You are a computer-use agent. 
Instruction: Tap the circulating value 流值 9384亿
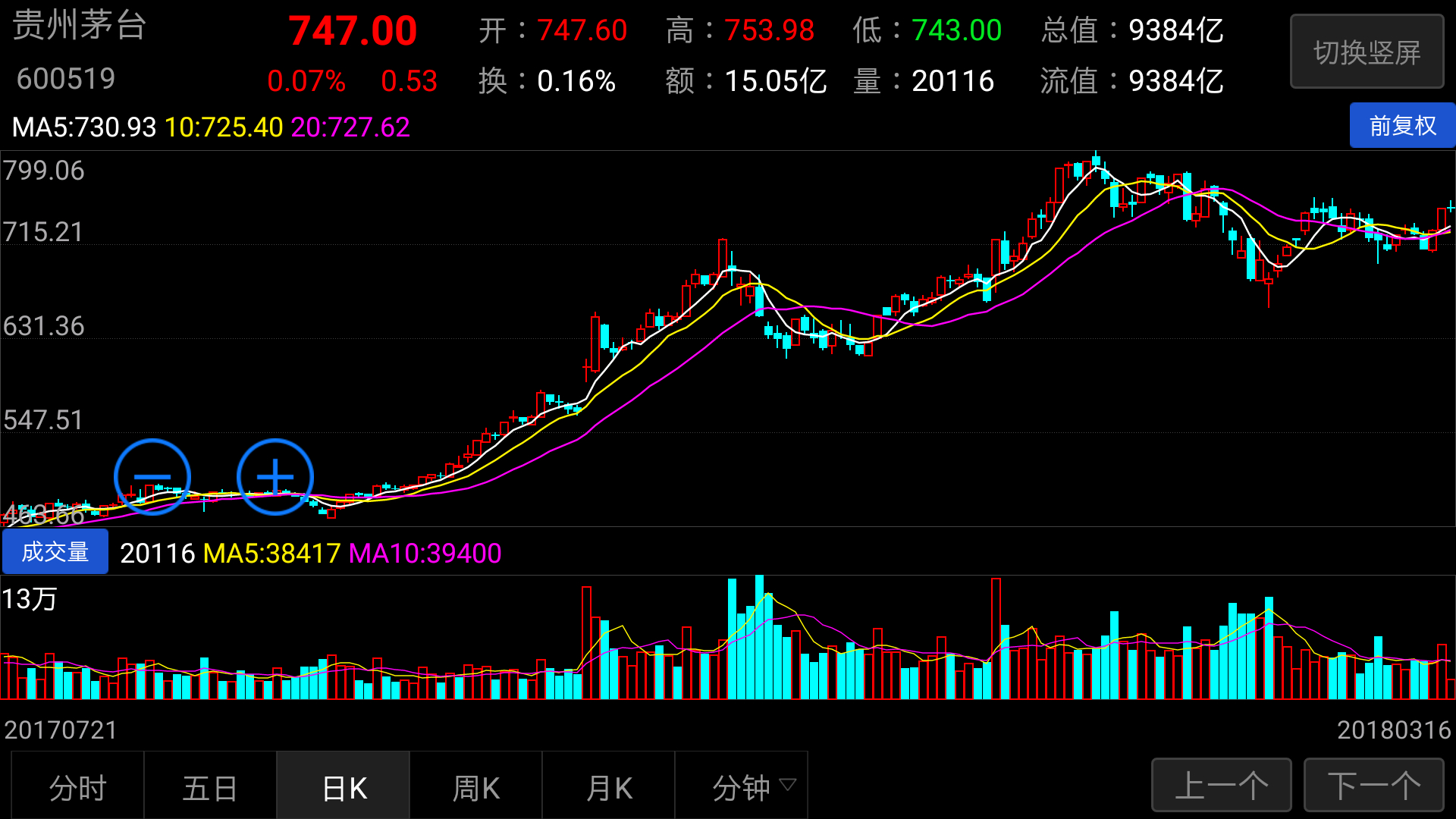1132,81
